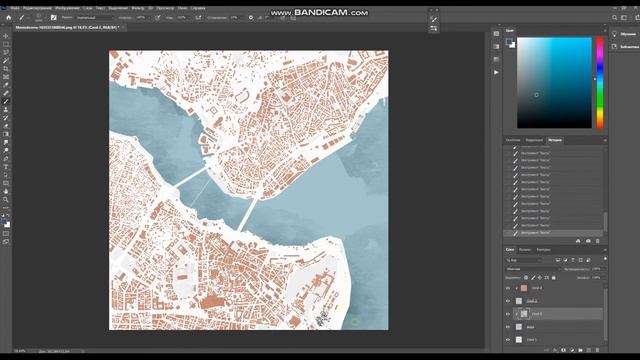Open the Layers panel flyout menu
Viewport: 640px width, 360px height.
pos(605,250)
